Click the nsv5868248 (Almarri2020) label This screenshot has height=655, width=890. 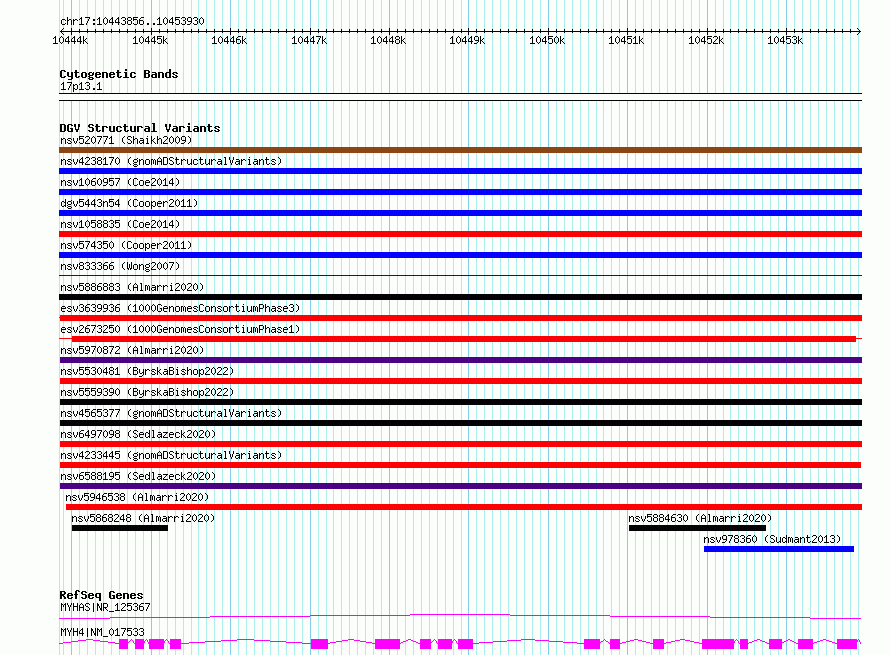[143, 518]
